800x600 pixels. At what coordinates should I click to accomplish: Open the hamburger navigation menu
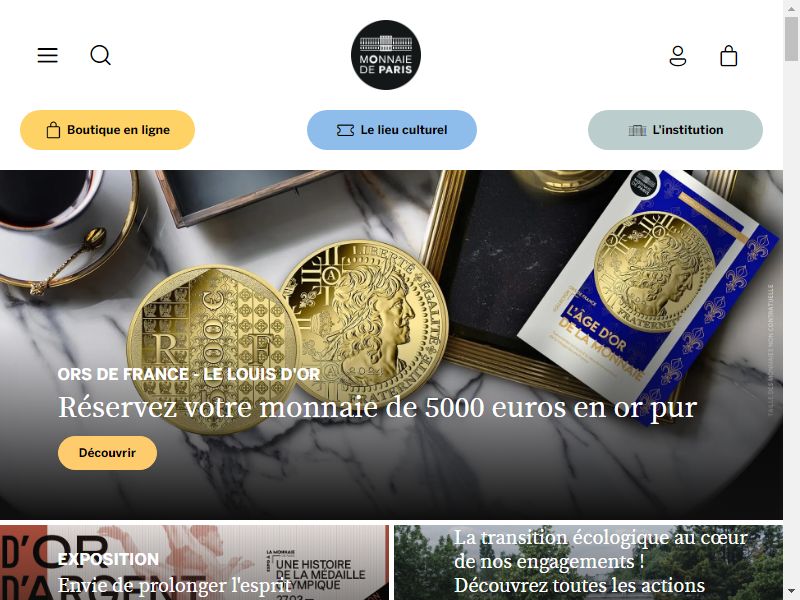click(x=47, y=55)
